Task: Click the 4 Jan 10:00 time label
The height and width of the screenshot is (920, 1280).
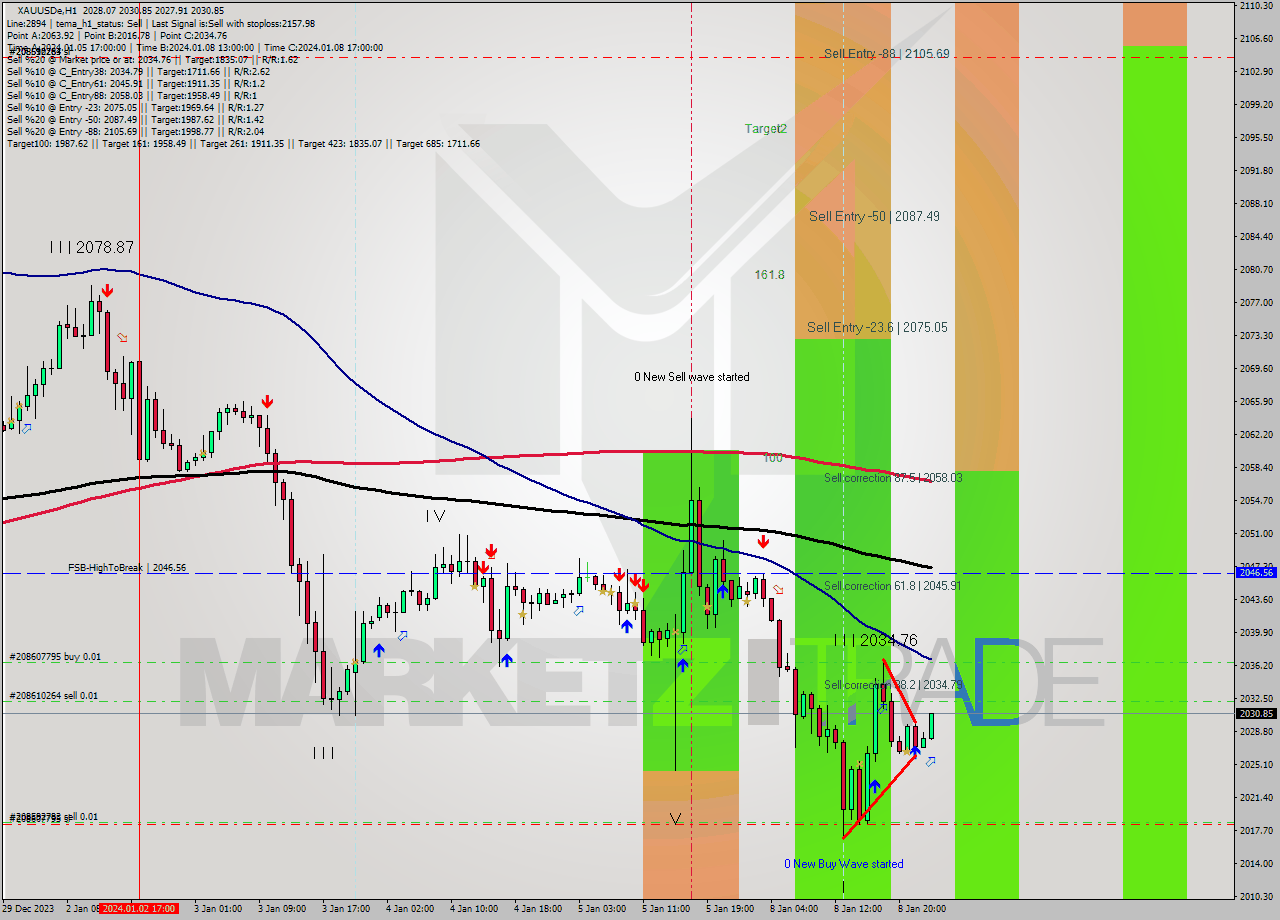Action: click(x=474, y=909)
